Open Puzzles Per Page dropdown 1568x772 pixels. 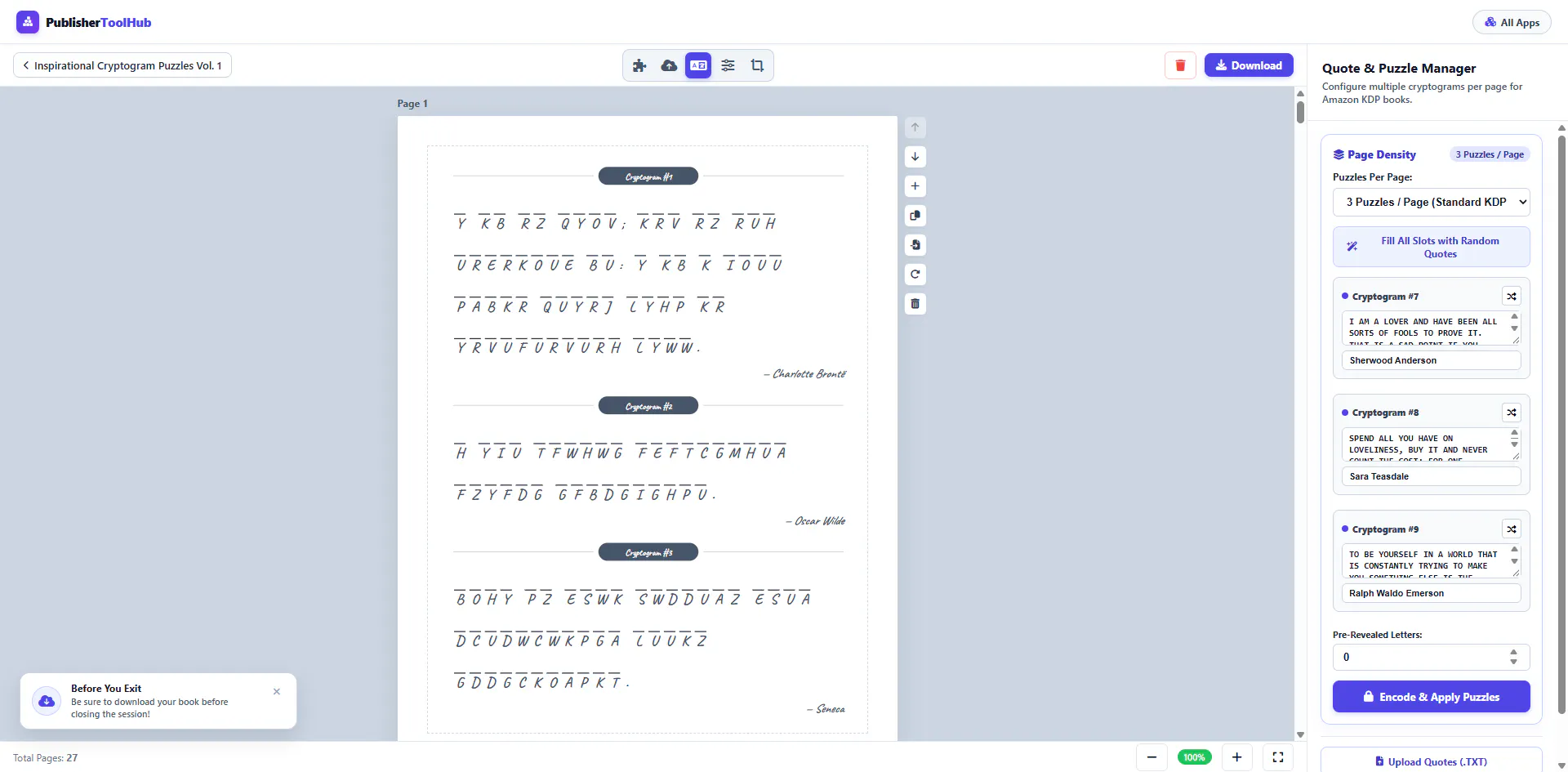pos(1431,202)
